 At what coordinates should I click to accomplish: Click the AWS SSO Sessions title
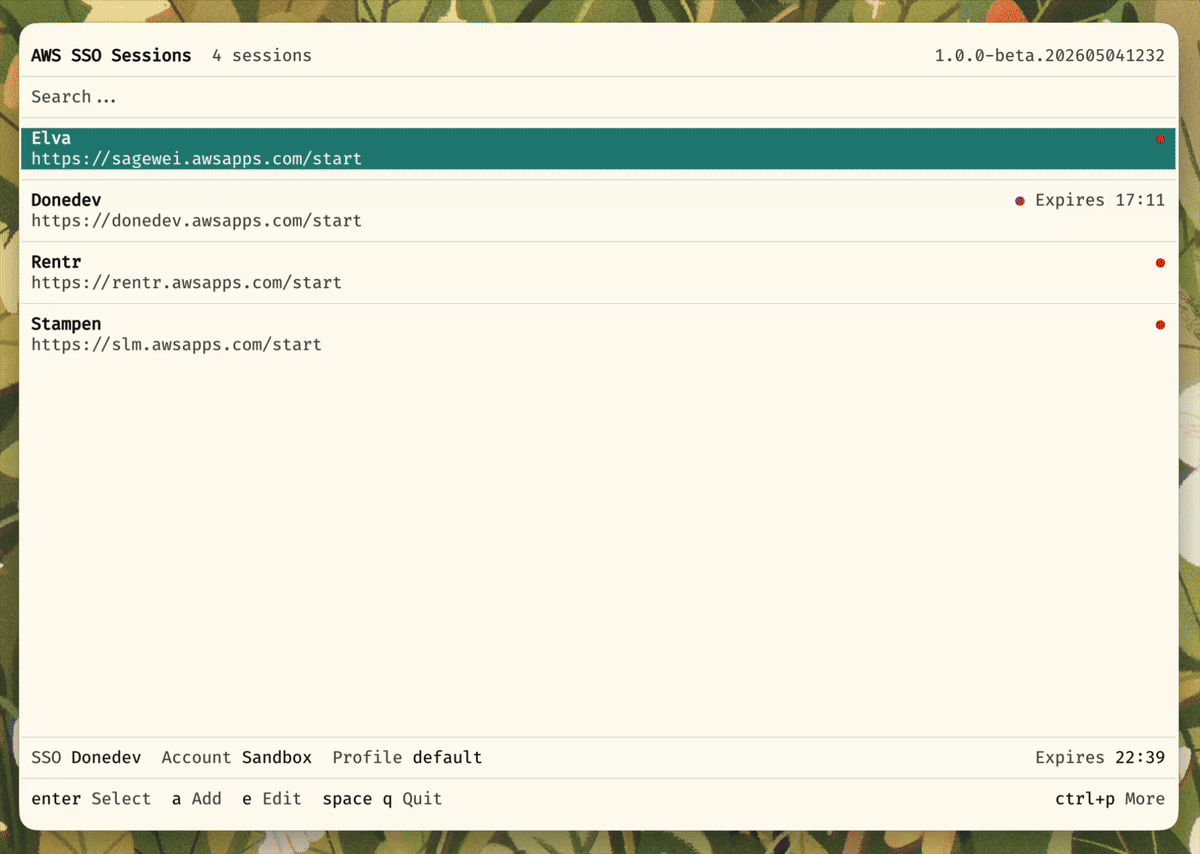[x=111, y=56]
